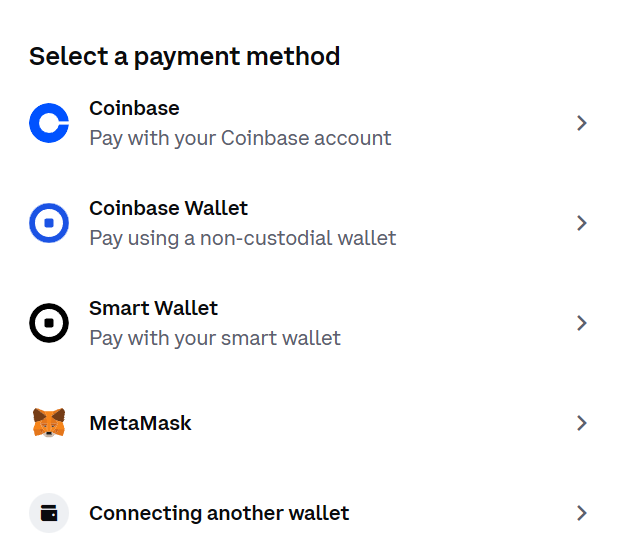Click the "Select a payment method" heading

(185, 56)
